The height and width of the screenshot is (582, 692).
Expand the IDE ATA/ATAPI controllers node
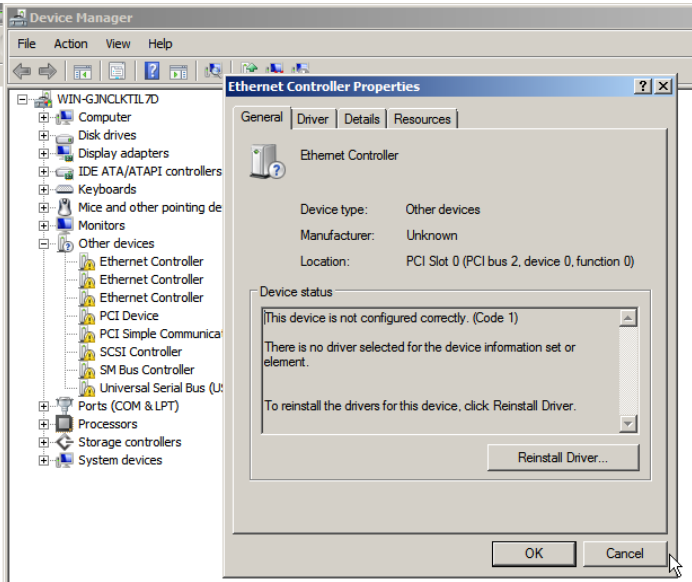coord(43,172)
